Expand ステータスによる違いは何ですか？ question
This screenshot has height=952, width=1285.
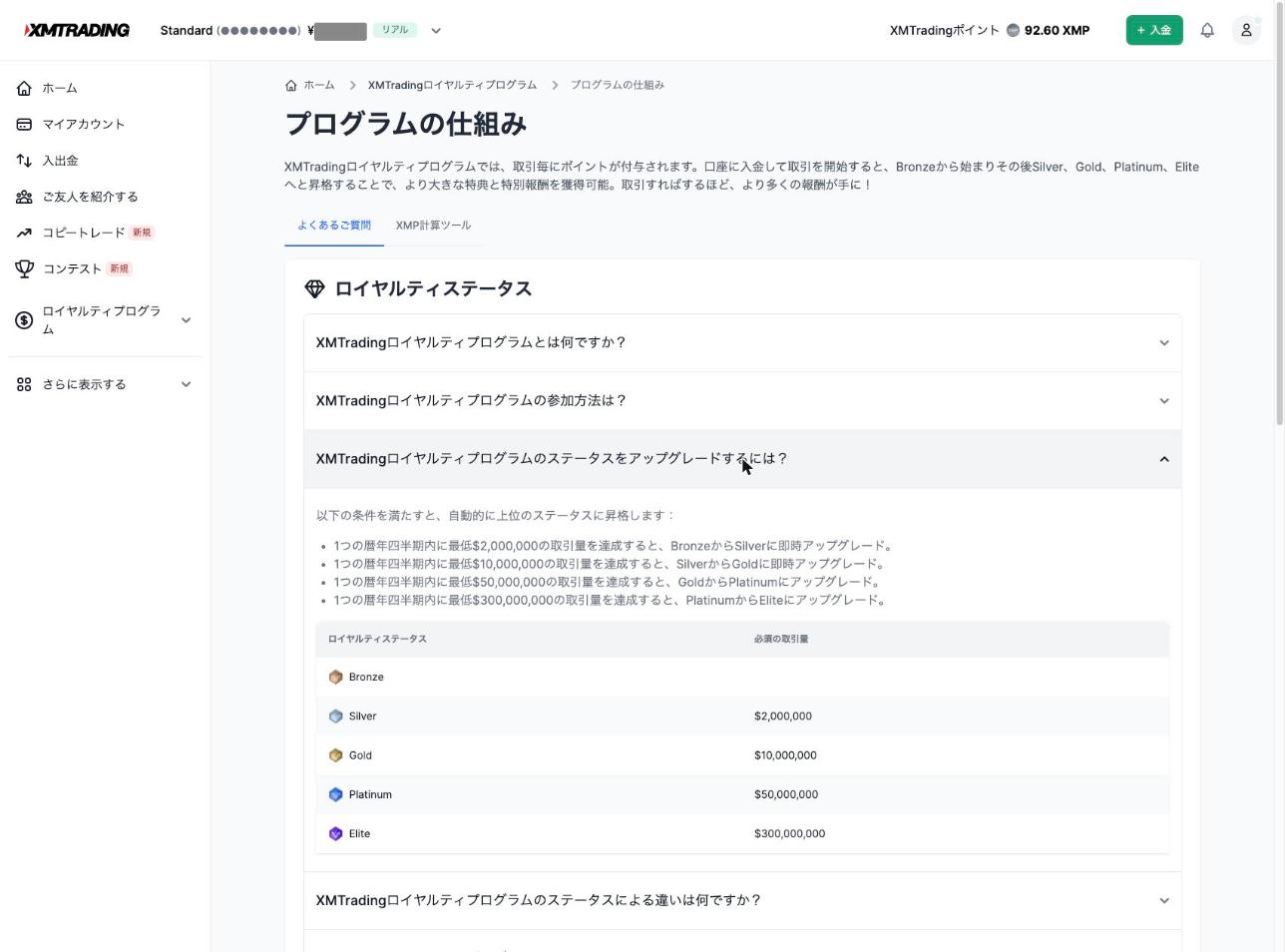[x=742, y=900]
